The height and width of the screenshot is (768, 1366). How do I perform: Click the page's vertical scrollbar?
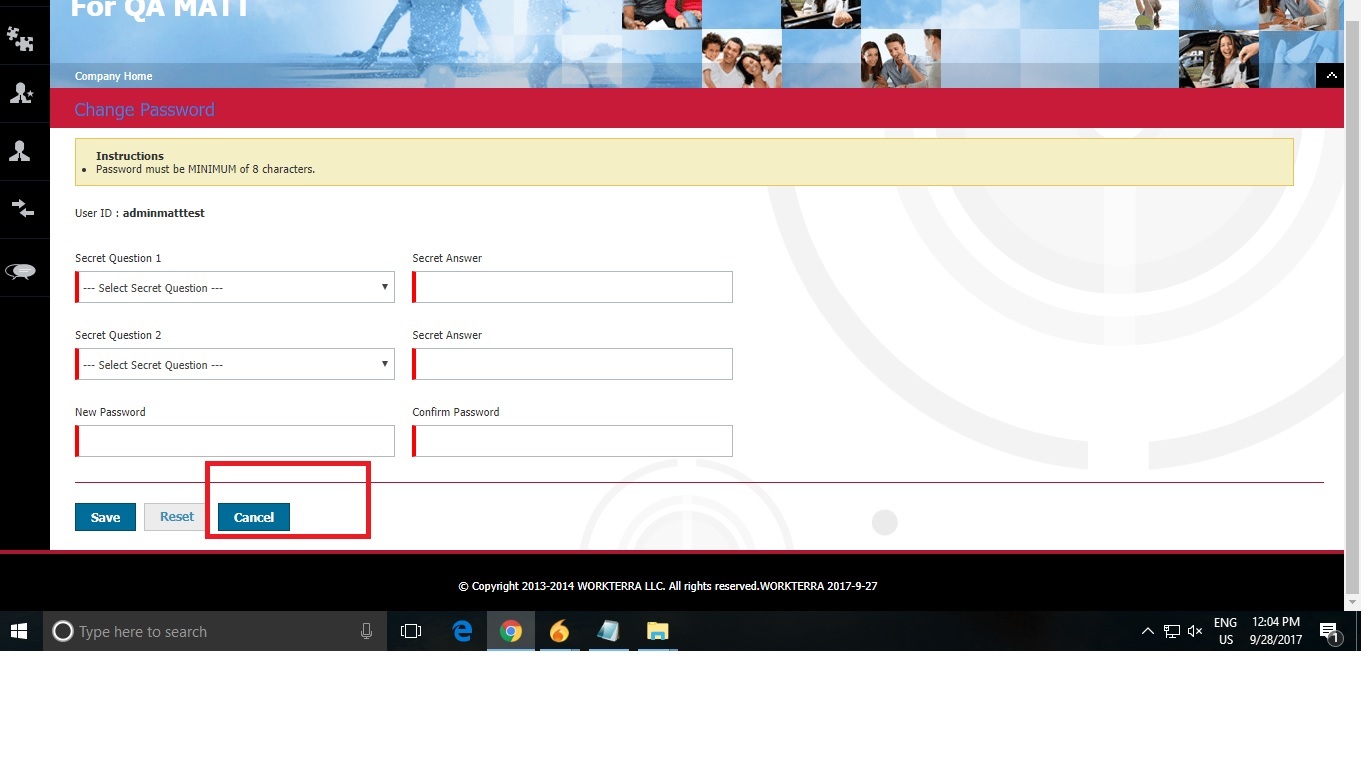[x=1353, y=300]
